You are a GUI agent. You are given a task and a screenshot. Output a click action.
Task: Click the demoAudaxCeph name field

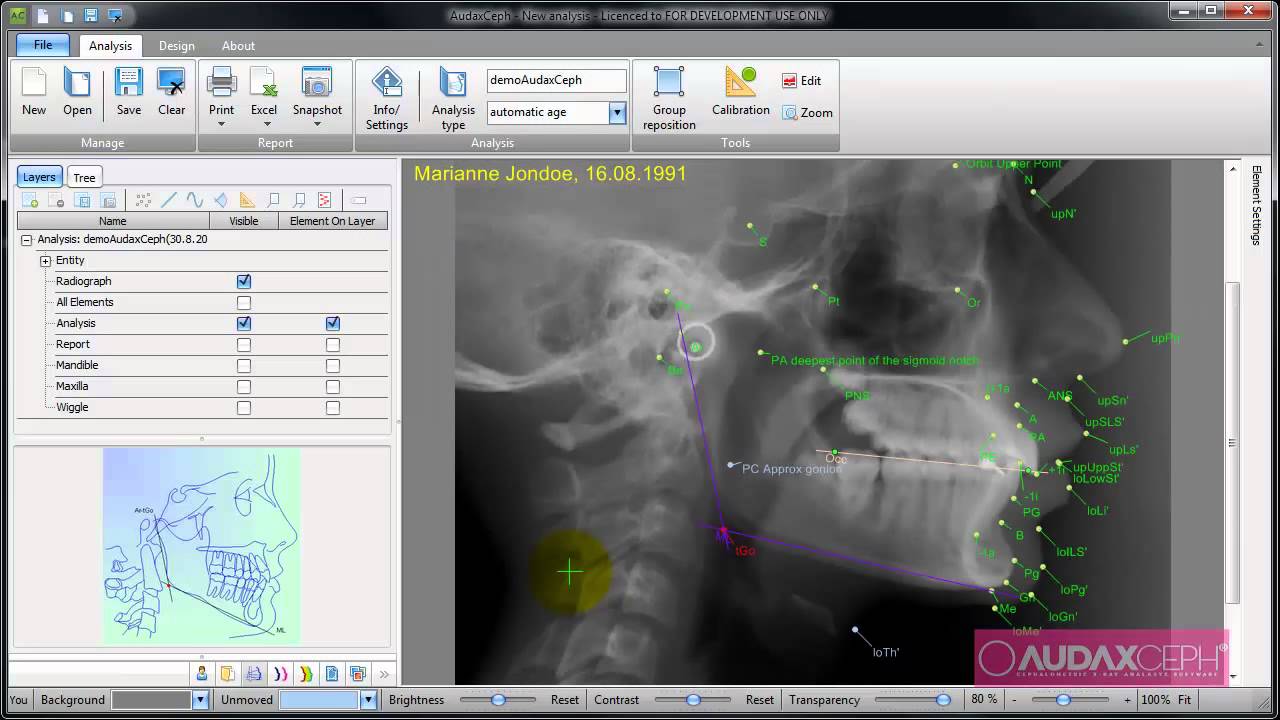coord(557,80)
